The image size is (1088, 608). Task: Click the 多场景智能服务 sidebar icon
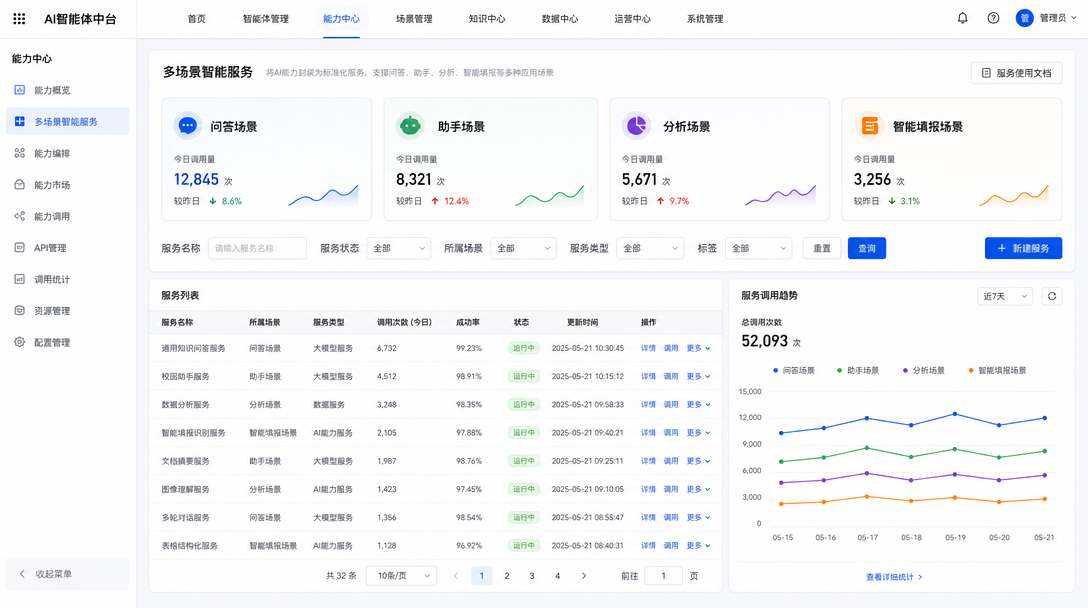pos(19,121)
